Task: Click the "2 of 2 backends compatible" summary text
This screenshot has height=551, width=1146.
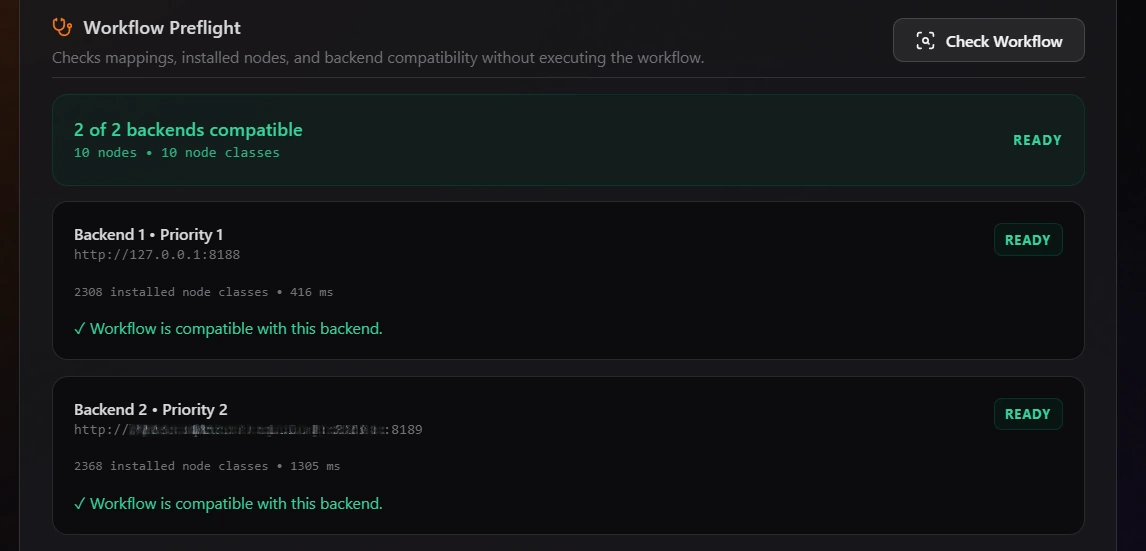Action: click(x=188, y=130)
